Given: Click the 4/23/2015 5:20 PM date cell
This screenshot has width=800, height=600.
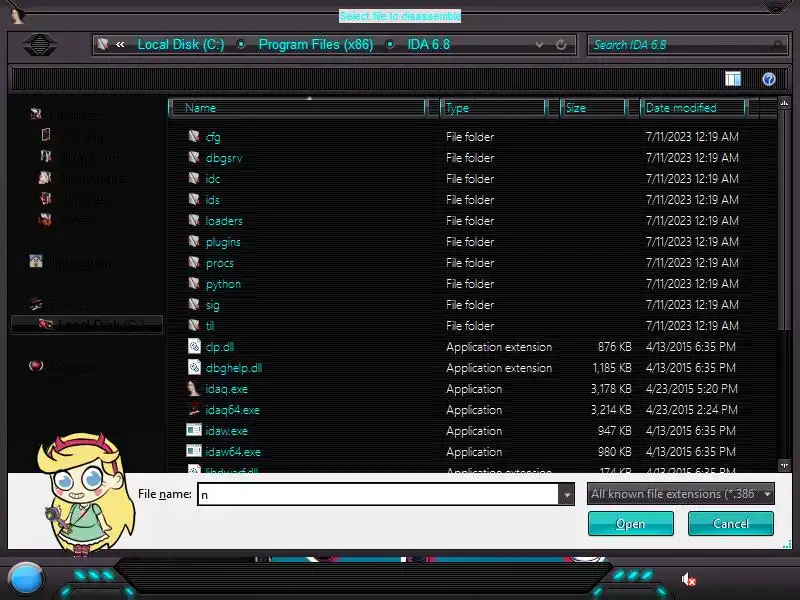Looking at the screenshot, I should coord(691,389).
